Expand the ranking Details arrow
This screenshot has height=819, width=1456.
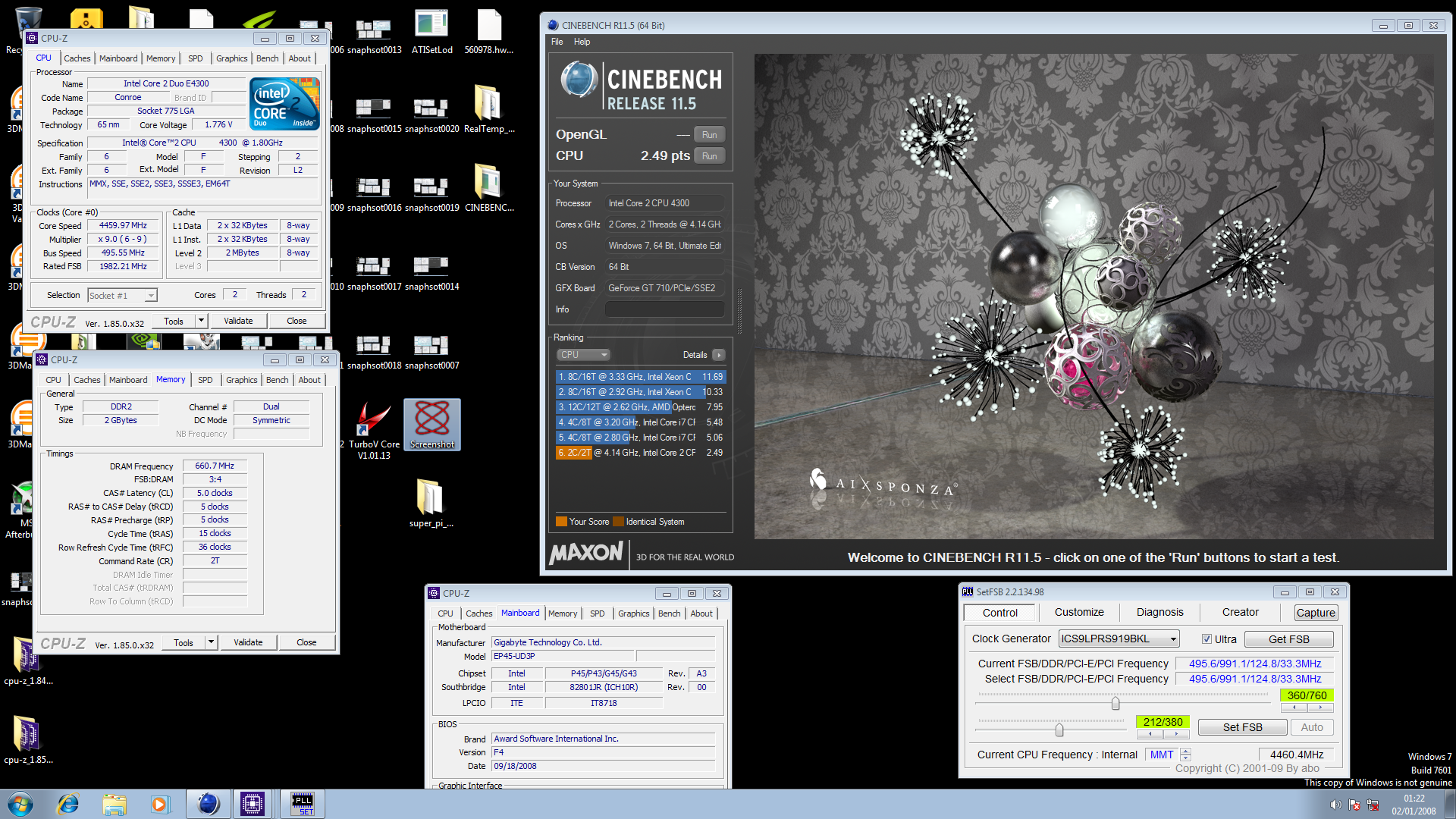[x=719, y=355]
